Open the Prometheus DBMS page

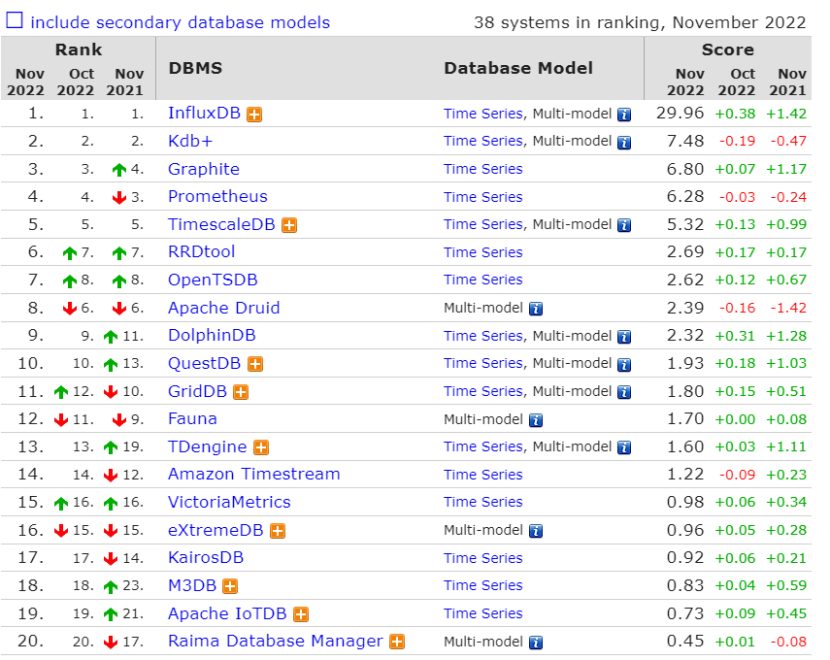tap(217, 196)
